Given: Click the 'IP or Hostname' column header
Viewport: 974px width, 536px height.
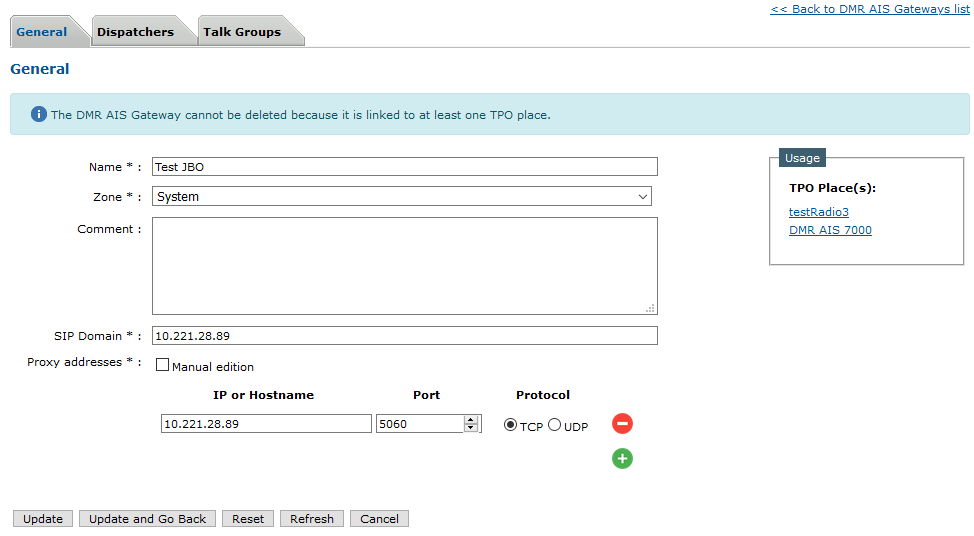Looking at the screenshot, I should (x=263, y=395).
